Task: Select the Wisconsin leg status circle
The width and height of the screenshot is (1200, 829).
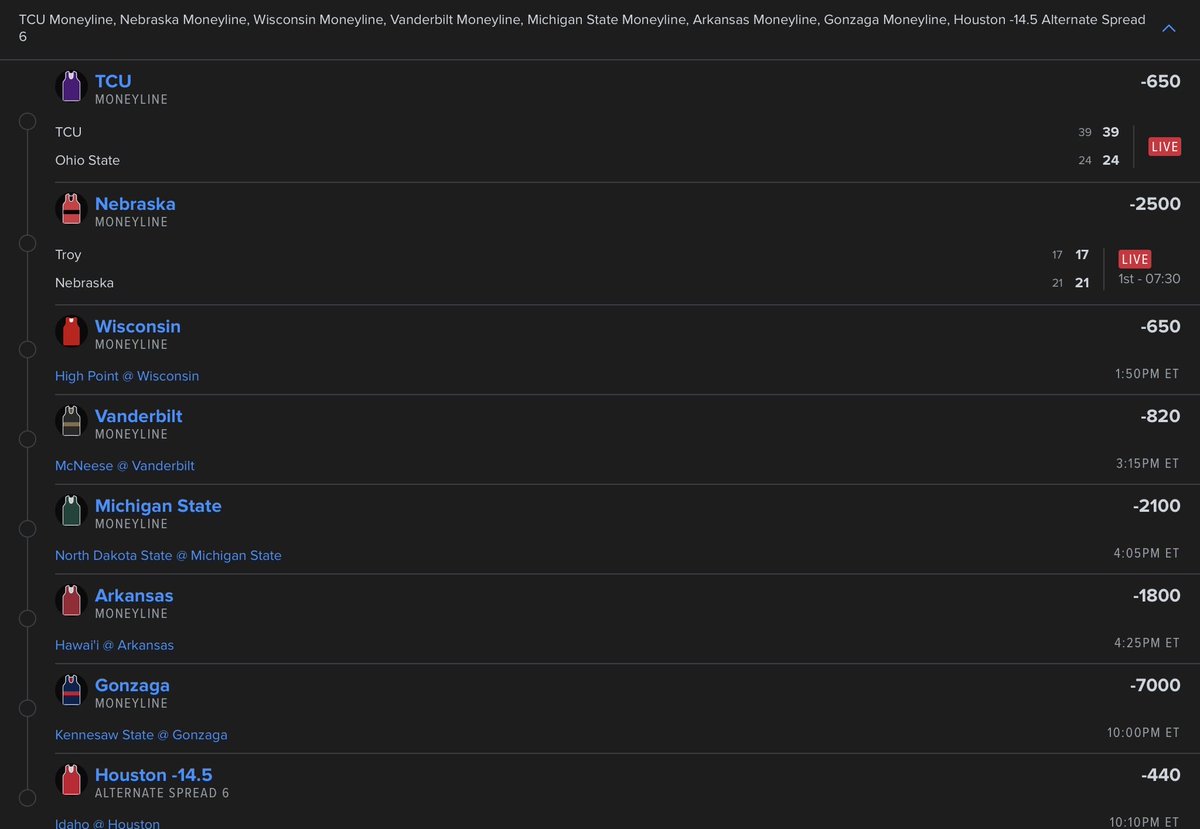Action: pyautogui.click(x=28, y=349)
